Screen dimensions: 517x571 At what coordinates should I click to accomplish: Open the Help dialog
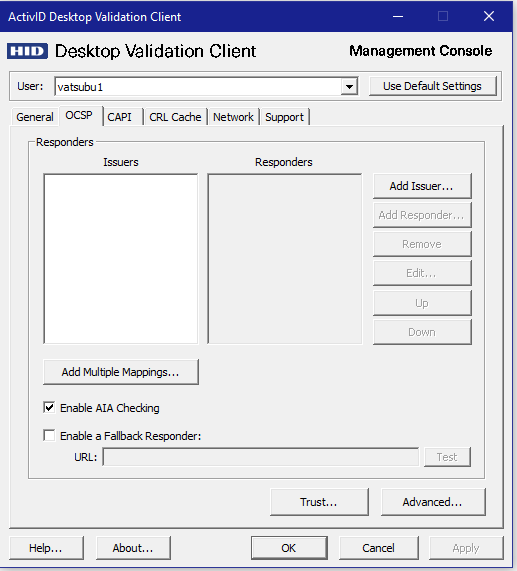point(46,548)
